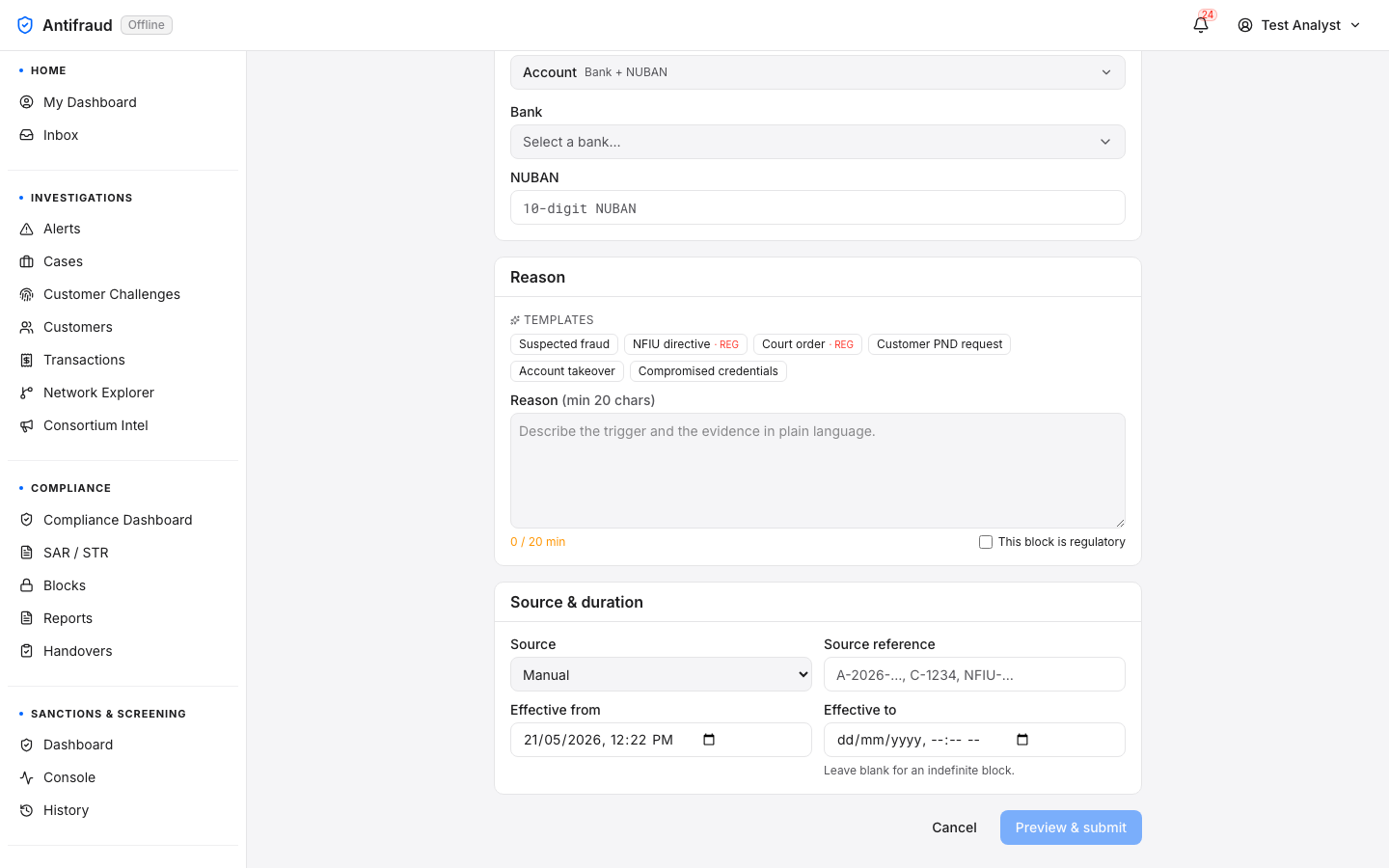Click the Network Explorer branch icon

[x=27, y=393]
